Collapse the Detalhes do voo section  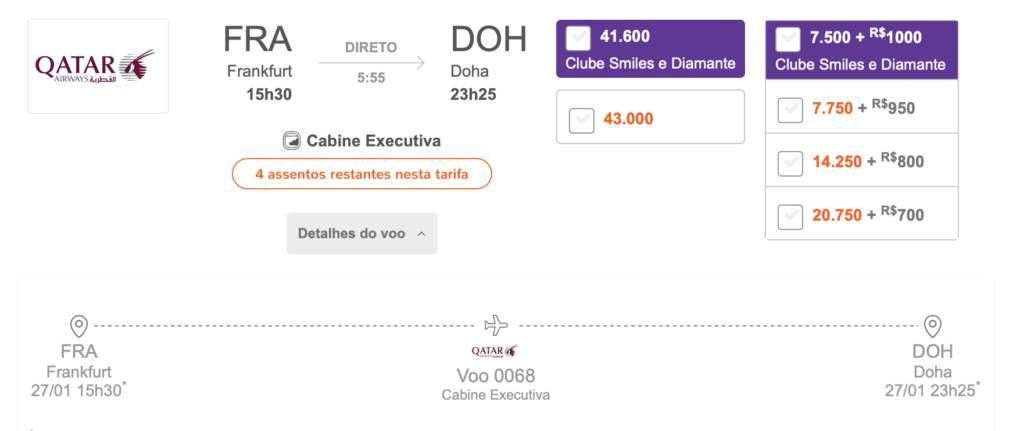[362, 233]
